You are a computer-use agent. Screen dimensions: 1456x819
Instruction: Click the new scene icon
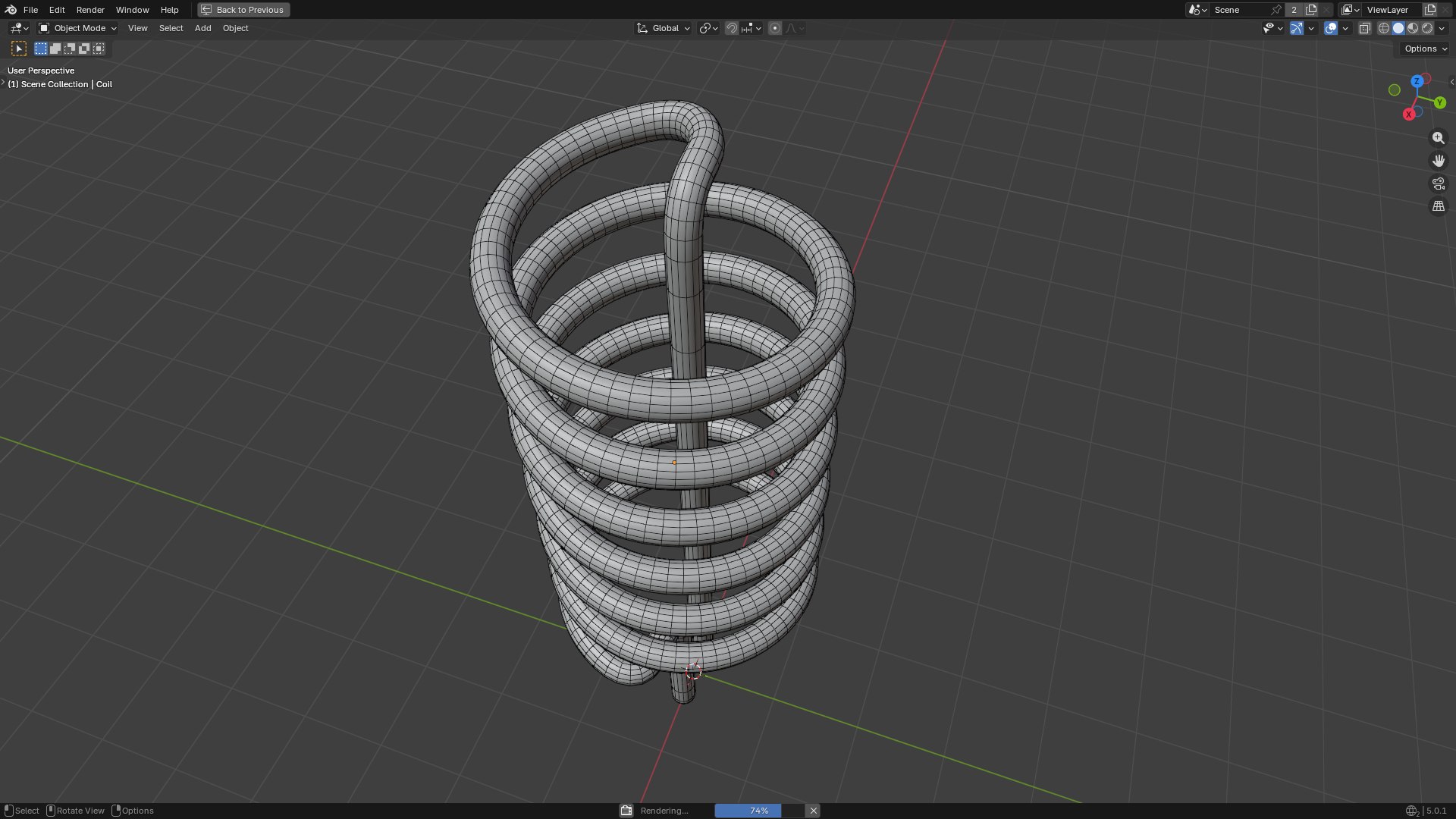[x=1311, y=10]
